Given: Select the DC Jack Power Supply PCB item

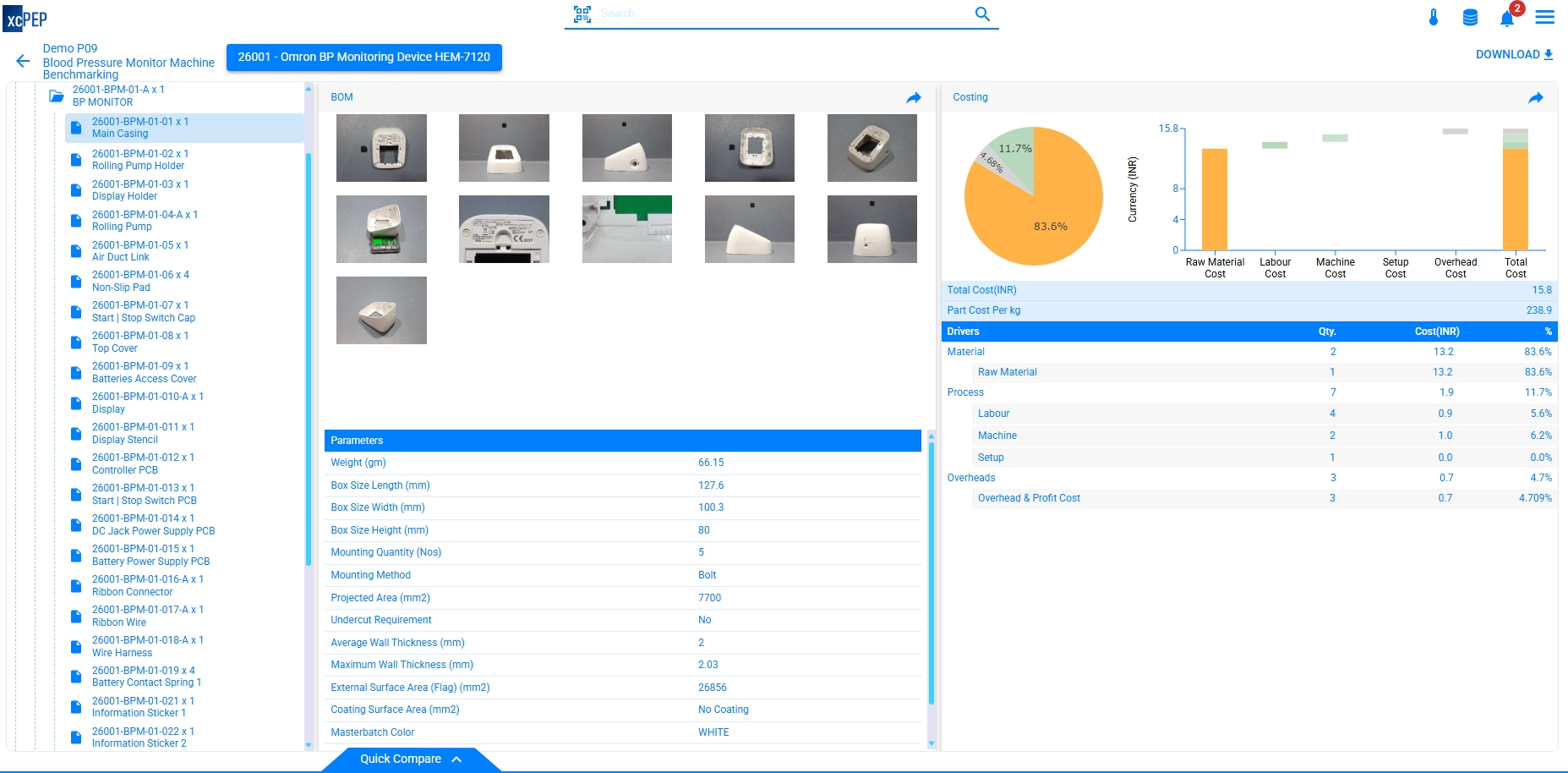Looking at the screenshot, I should tap(153, 524).
